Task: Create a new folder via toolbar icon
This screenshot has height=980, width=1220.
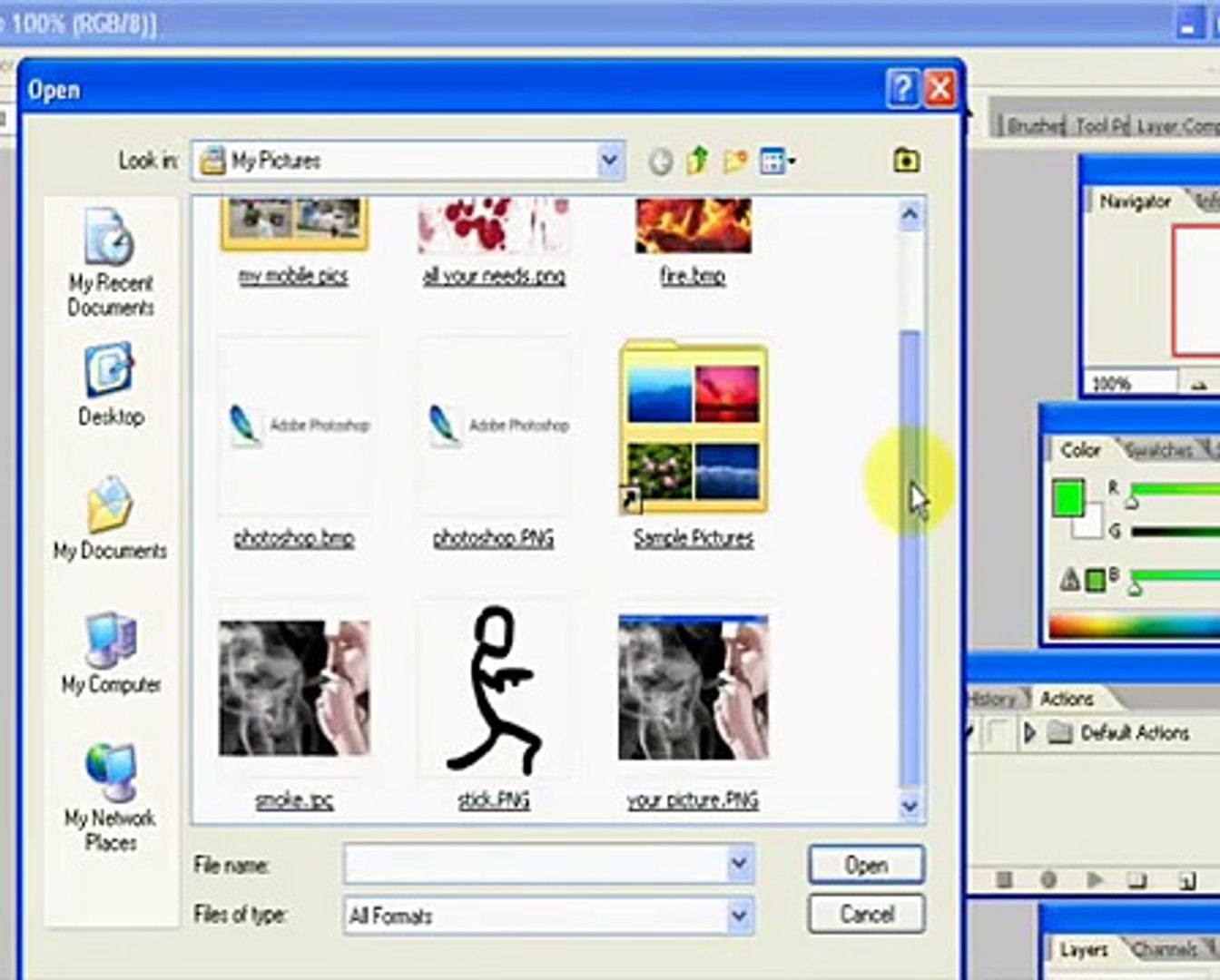Action: pos(734,162)
